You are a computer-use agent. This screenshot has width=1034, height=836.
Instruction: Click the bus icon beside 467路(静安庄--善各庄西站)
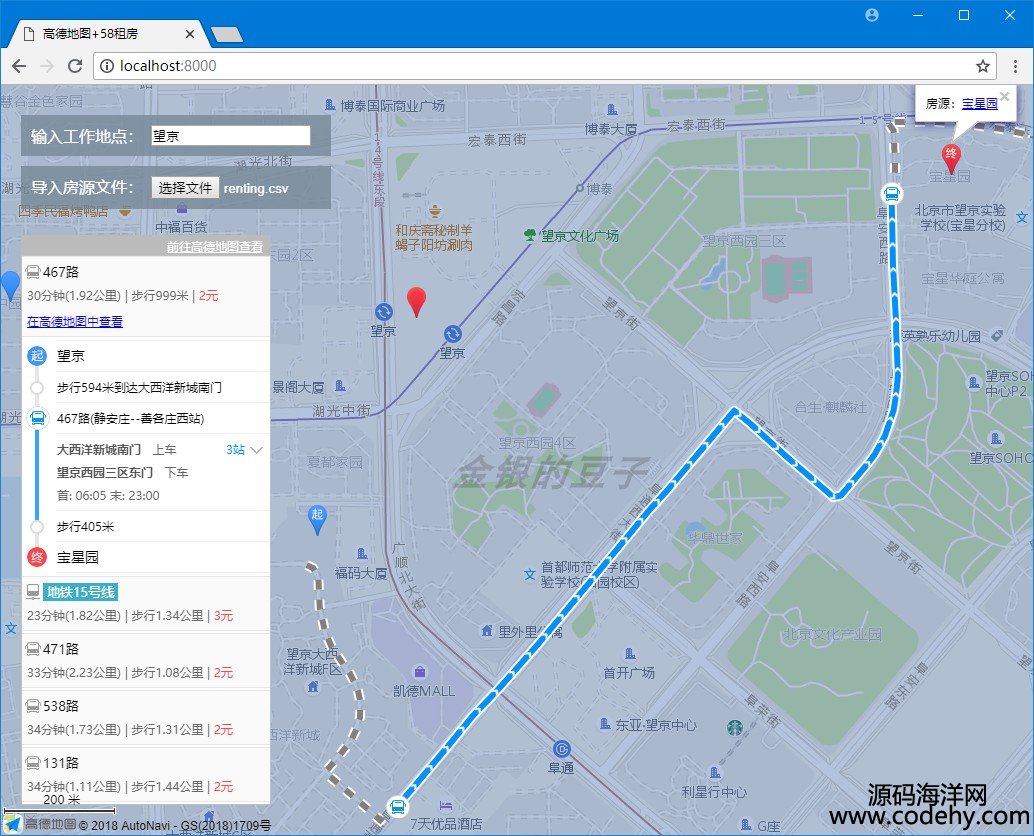pos(38,418)
